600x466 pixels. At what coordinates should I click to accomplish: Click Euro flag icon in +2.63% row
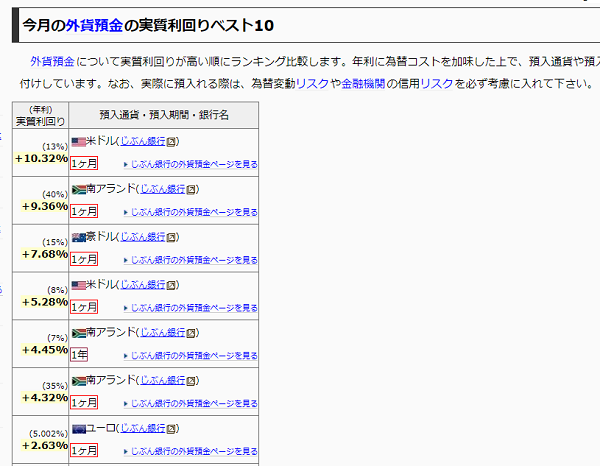pyautogui.click(x=78, y=429)
